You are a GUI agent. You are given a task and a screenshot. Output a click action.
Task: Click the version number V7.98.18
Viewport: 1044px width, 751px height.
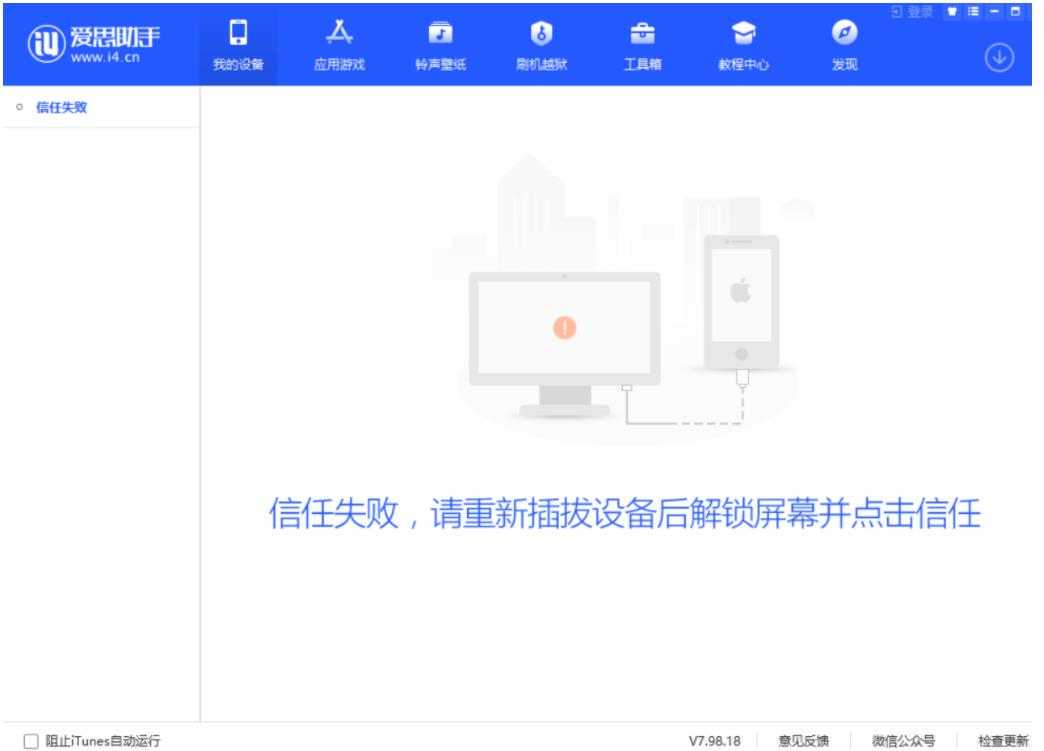714,741
